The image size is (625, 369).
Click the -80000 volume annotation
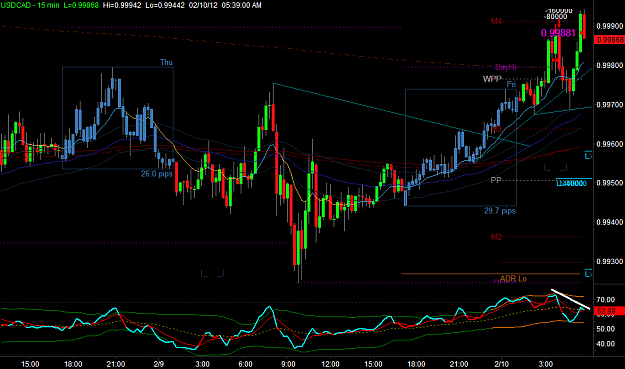click(556, 16)
